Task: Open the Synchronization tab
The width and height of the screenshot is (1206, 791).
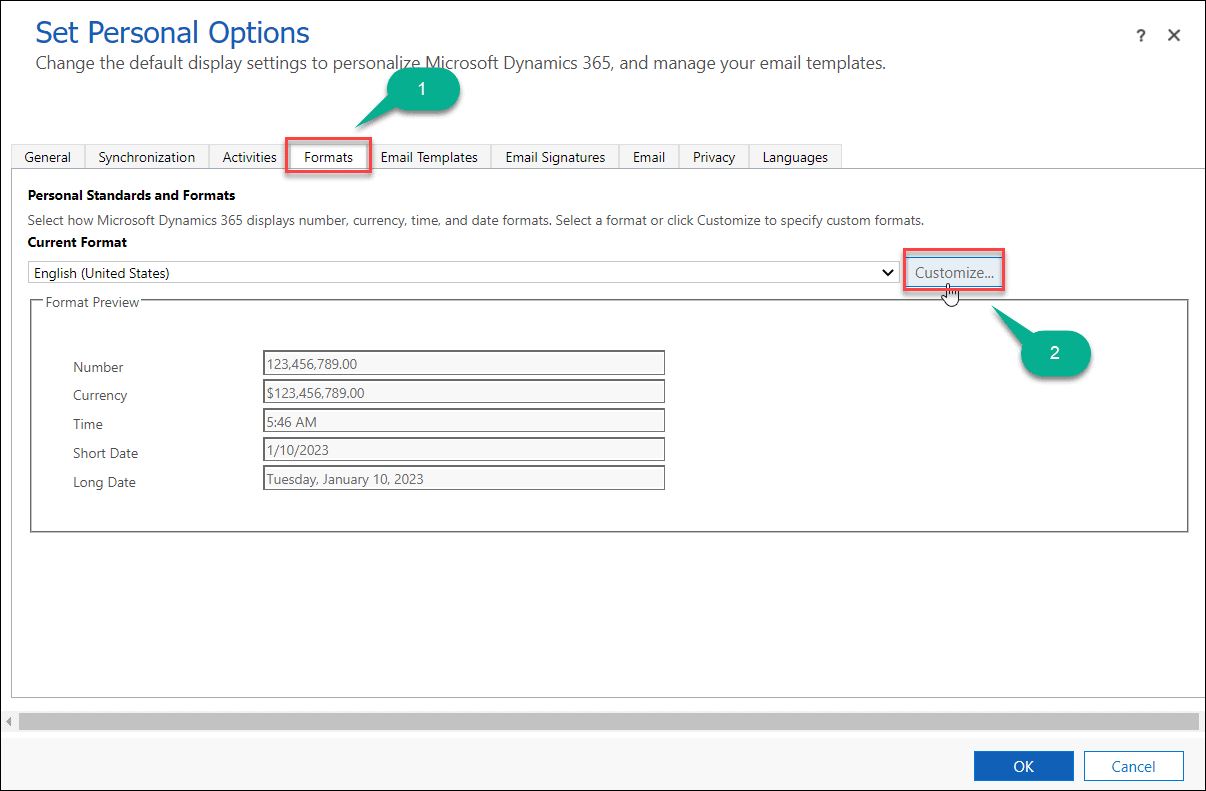Action: point(146,156)
